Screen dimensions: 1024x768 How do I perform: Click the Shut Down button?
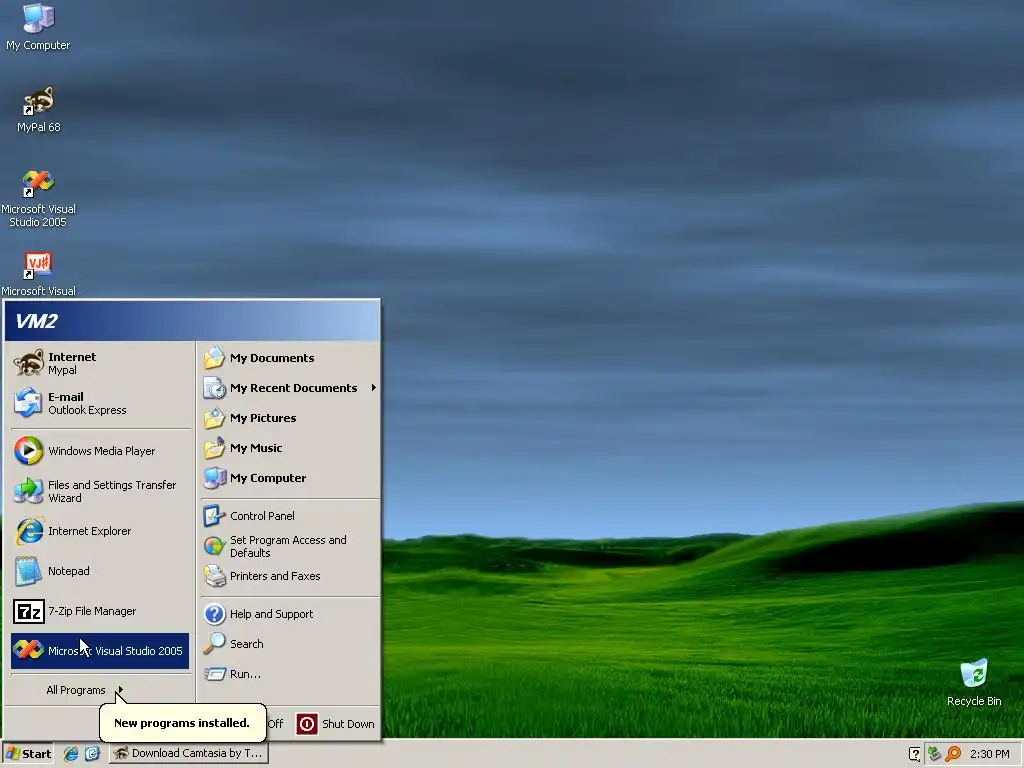point(336,724)
